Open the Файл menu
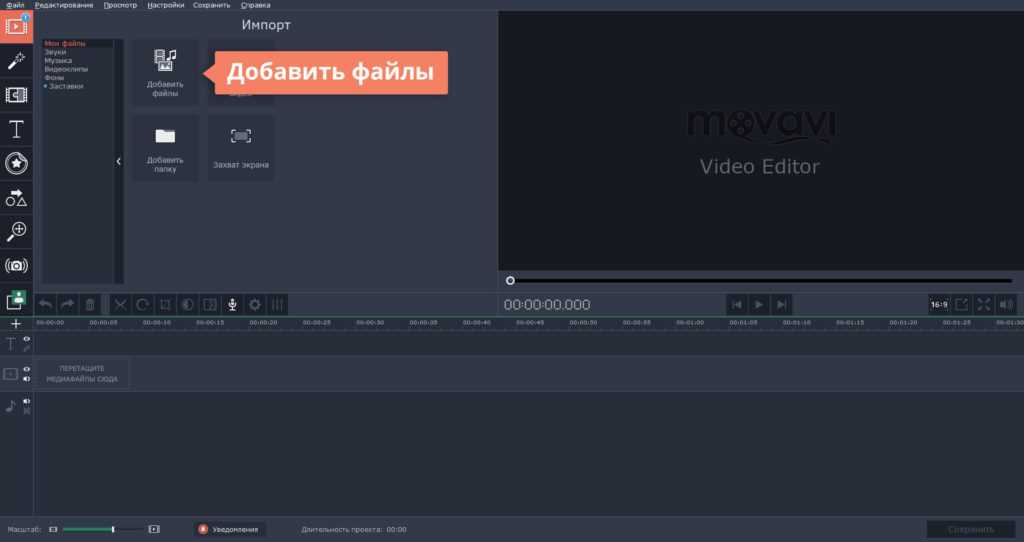The image size is (1024, 542). 15,5
